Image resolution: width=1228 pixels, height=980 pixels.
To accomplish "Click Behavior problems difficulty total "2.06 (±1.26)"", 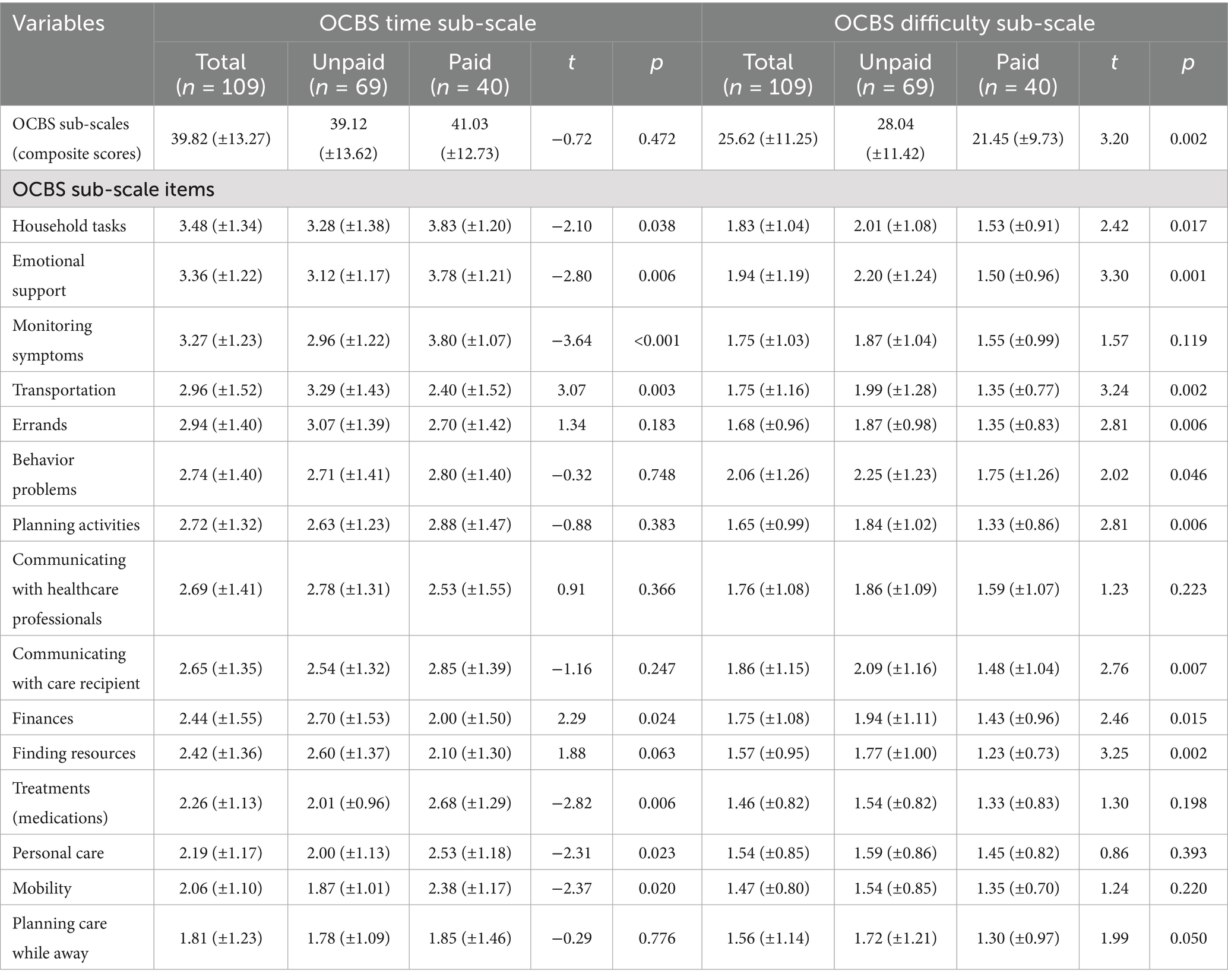I will (768, 474).
